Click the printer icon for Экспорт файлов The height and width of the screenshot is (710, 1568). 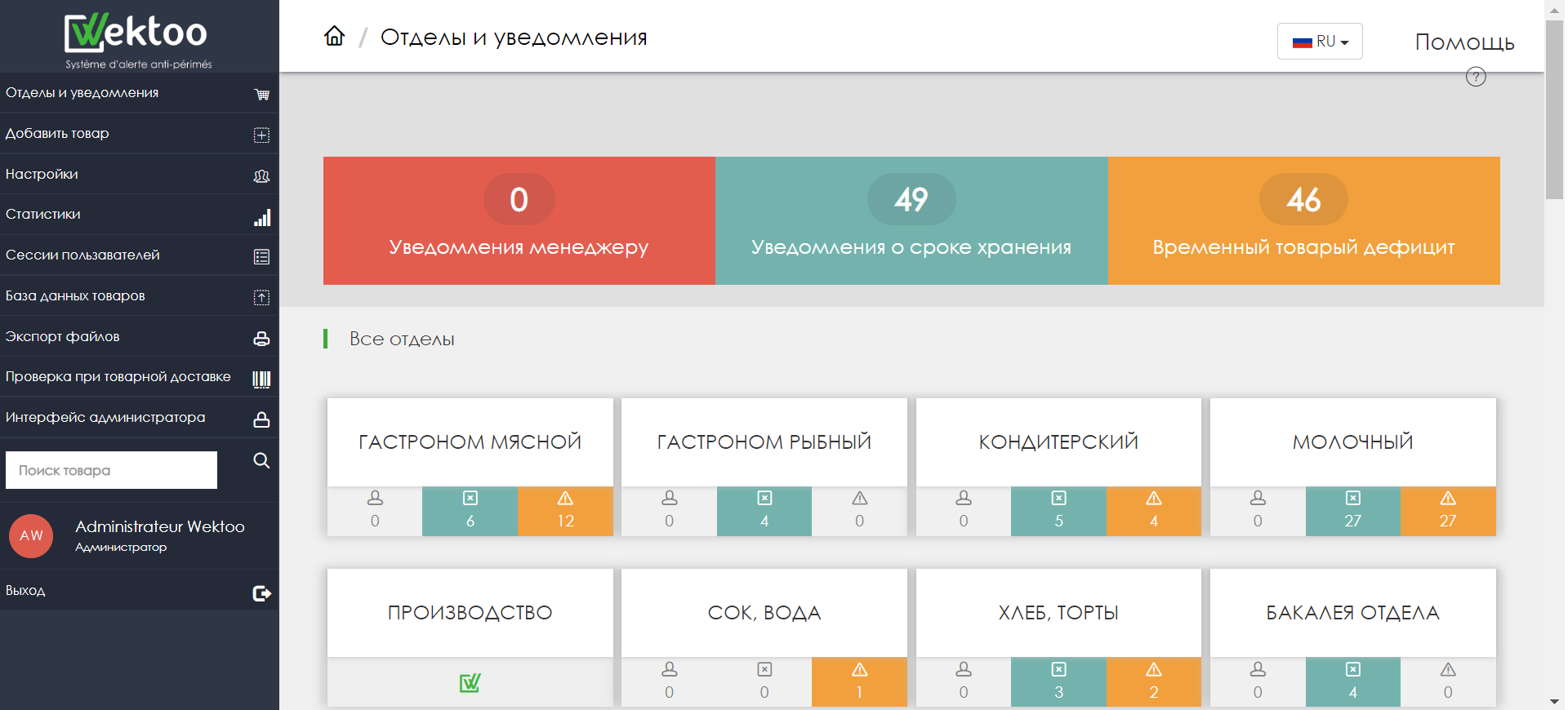coord(261,339)
